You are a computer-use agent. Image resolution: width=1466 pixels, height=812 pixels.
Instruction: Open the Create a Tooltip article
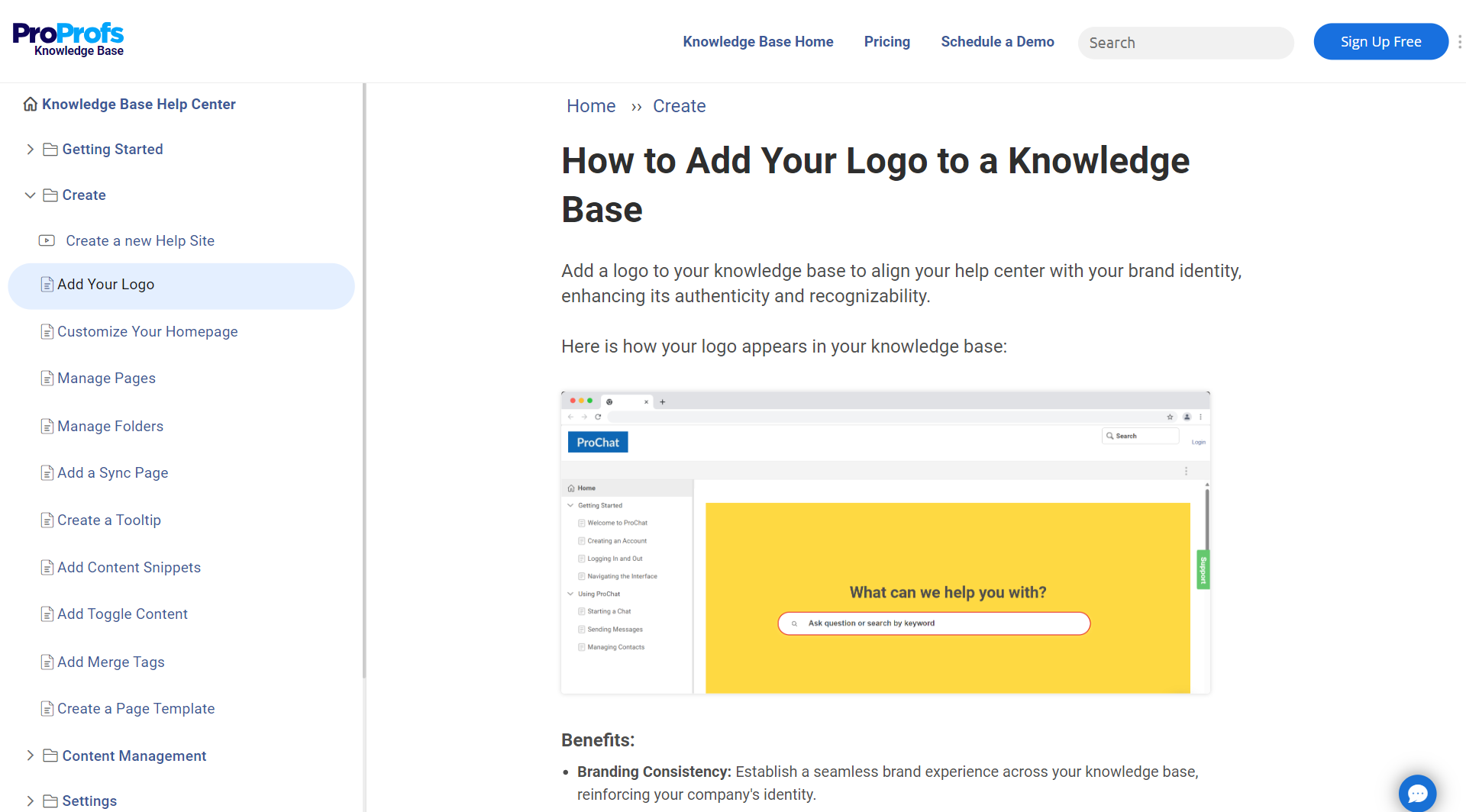pyautogui.click(x=109, y=520)
